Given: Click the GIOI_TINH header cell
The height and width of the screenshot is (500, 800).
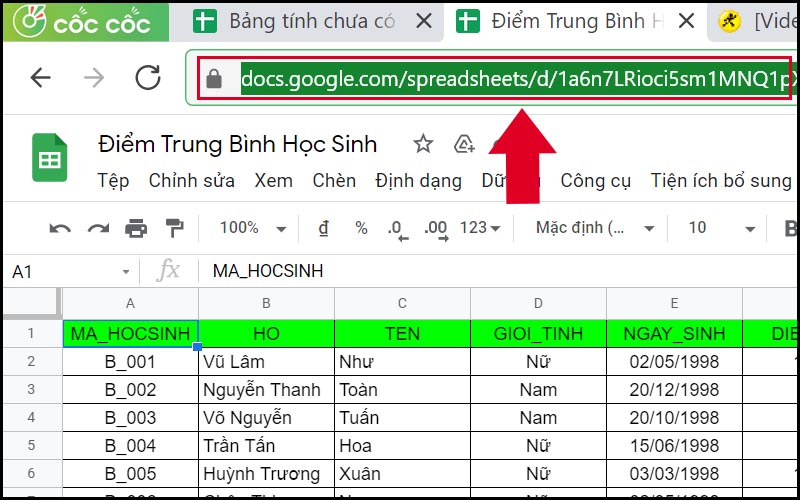Looking at the screenshot, I should (x=538, y=334).
